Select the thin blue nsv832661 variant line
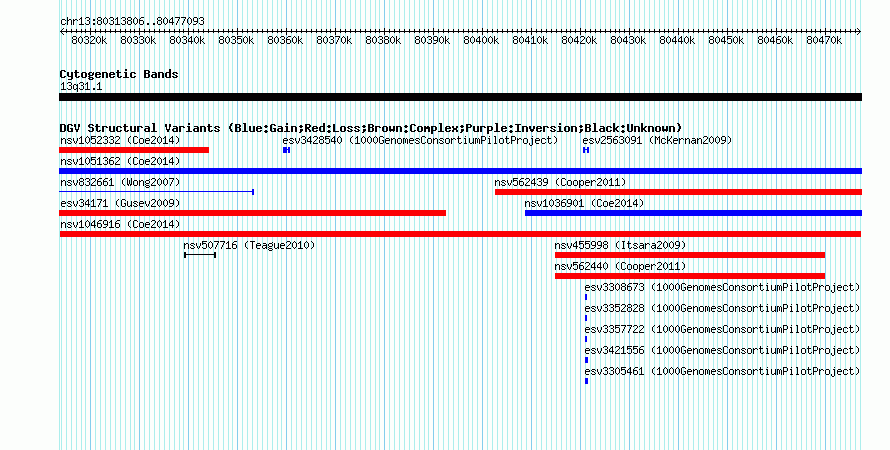This screenshot has height=450, width=890. [157, 192]
